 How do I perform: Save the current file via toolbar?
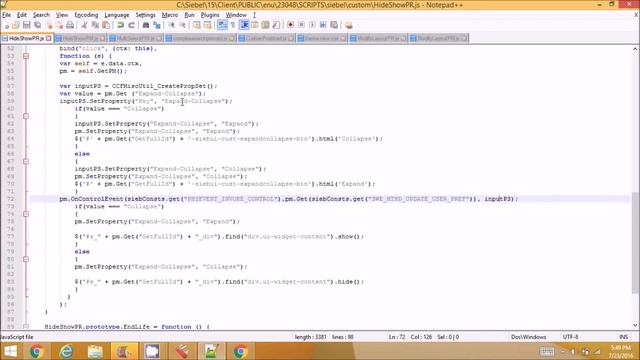[27, 25]
